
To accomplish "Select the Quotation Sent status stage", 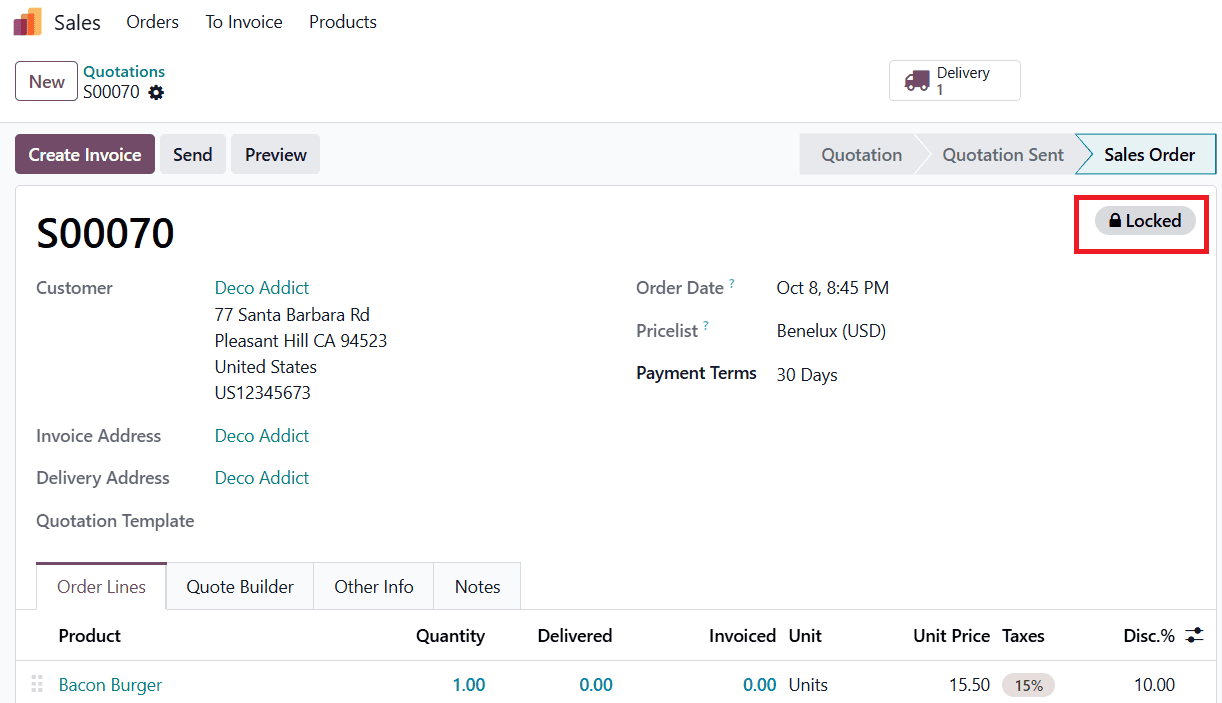I will click(x=1003, y=155).
